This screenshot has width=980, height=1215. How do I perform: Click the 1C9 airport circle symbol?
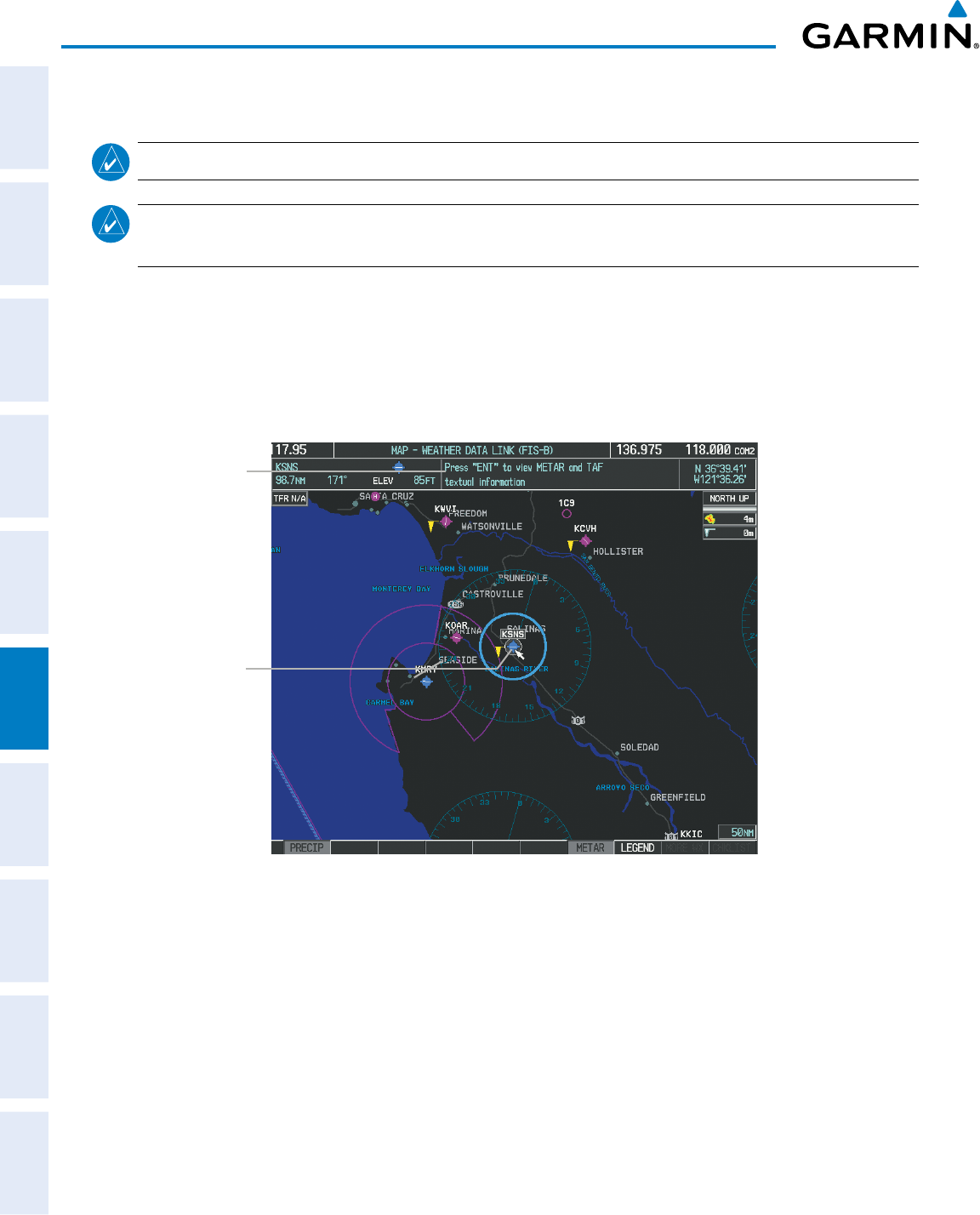click(567, 513)
